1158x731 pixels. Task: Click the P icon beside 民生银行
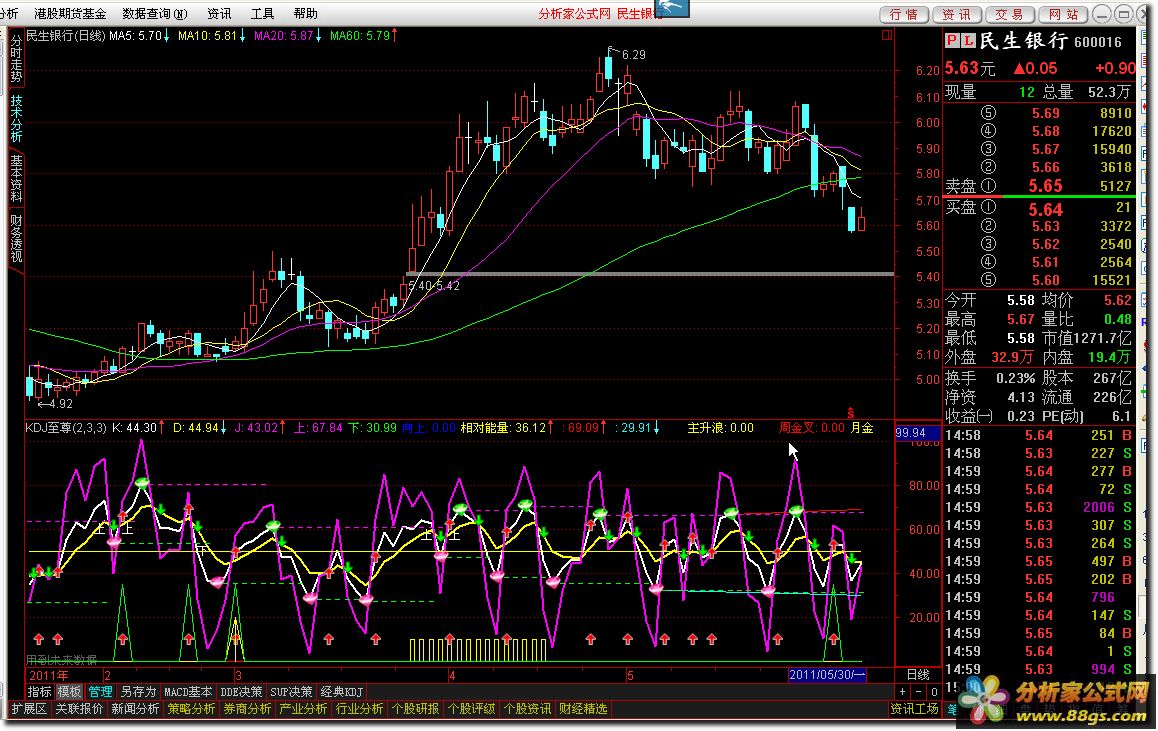pos(952,41)
